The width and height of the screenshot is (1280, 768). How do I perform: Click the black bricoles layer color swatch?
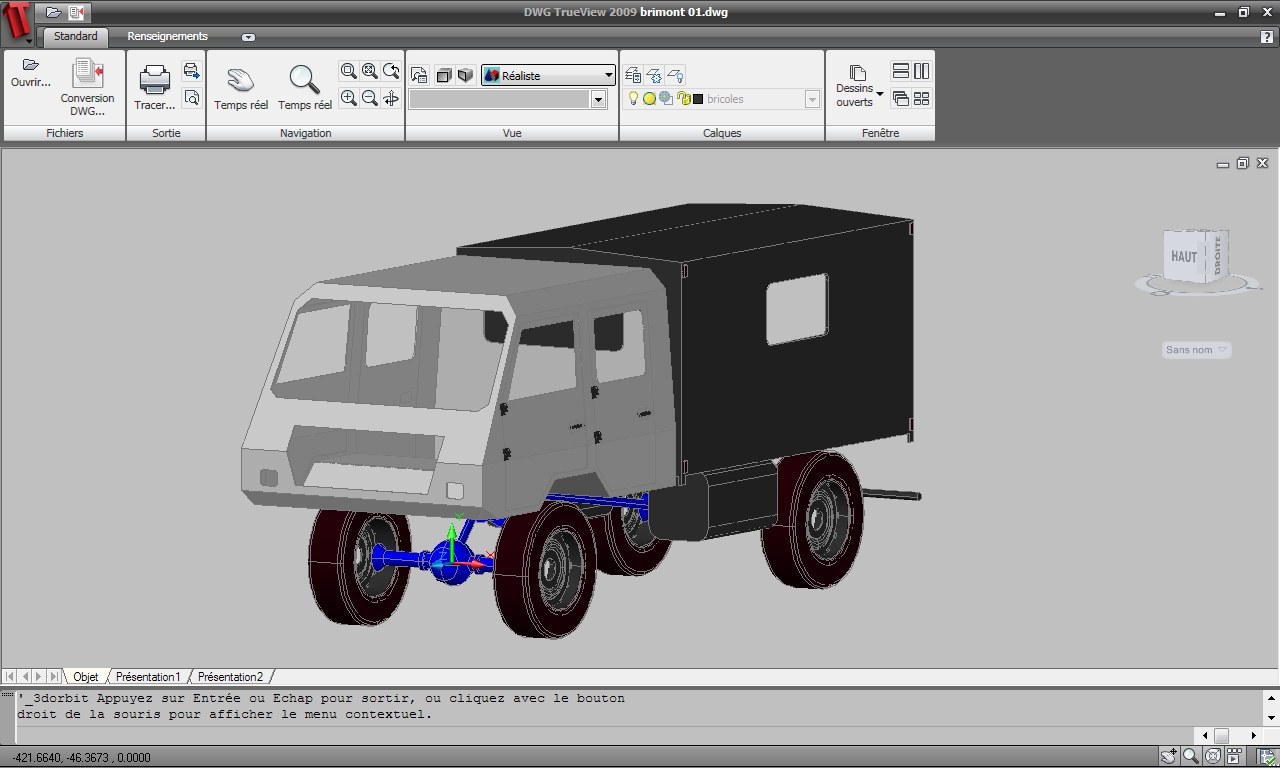pos(698,99)
